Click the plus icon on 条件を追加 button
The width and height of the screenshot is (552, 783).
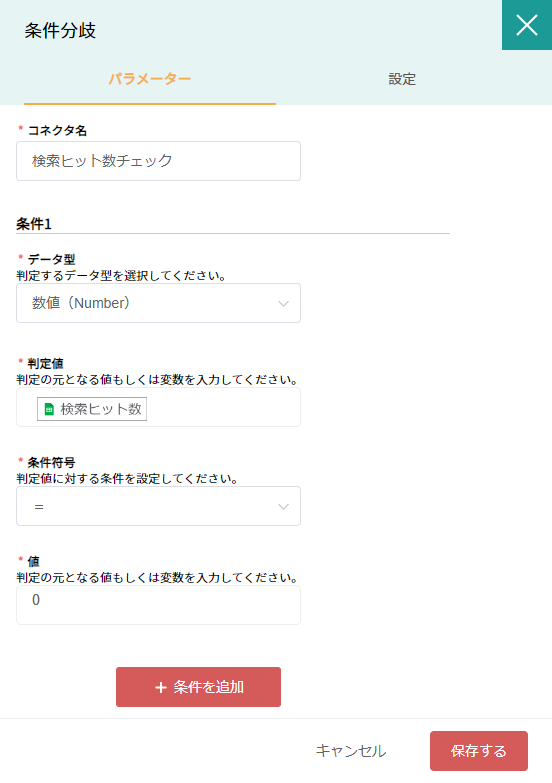point(160,688)
